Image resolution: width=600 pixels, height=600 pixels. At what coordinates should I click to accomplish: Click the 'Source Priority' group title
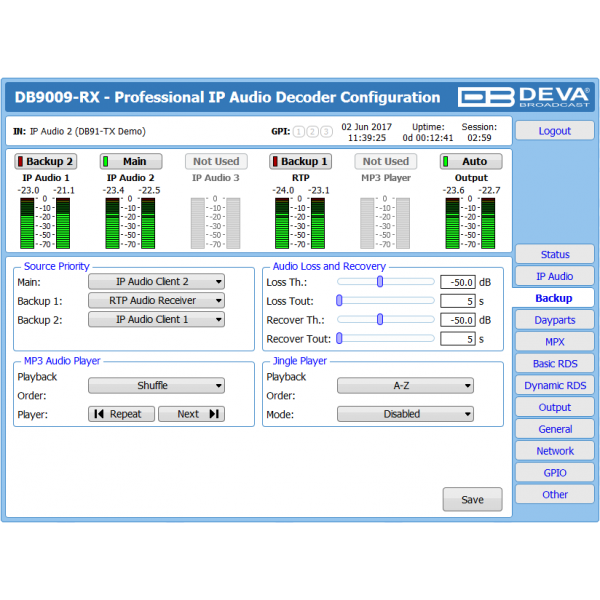57,266
